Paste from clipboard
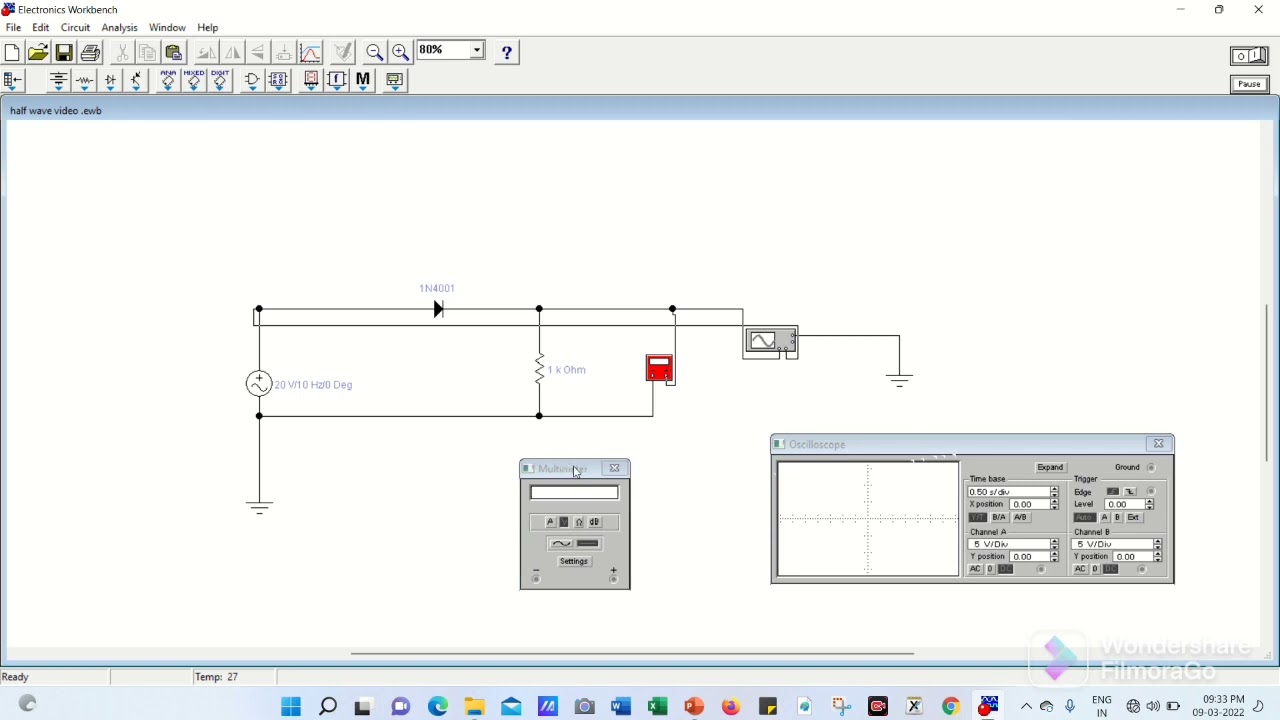The height and width of the screenshot is (720, 1280). 174,52
